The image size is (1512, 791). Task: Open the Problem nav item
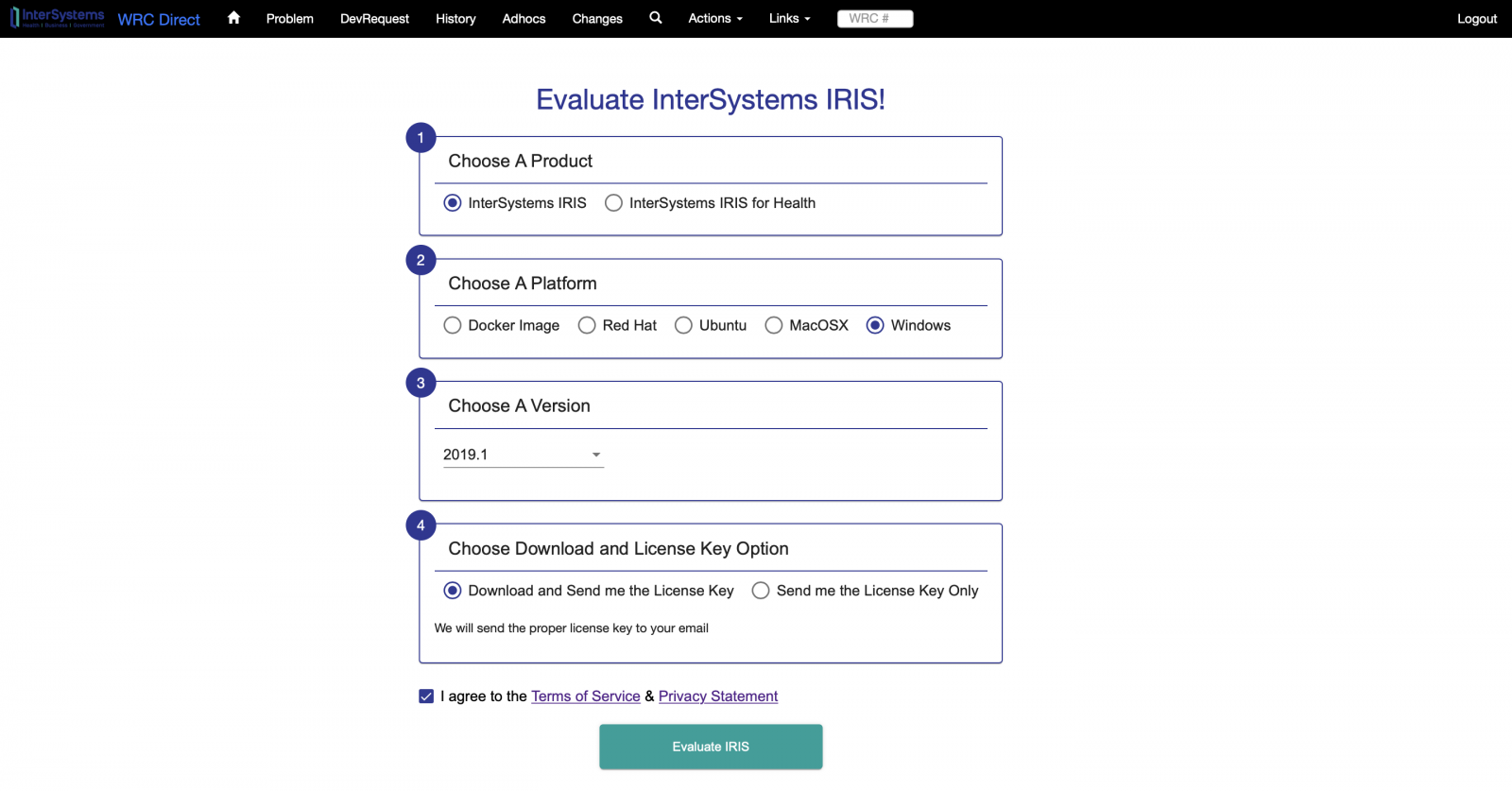tap(290, 18)
